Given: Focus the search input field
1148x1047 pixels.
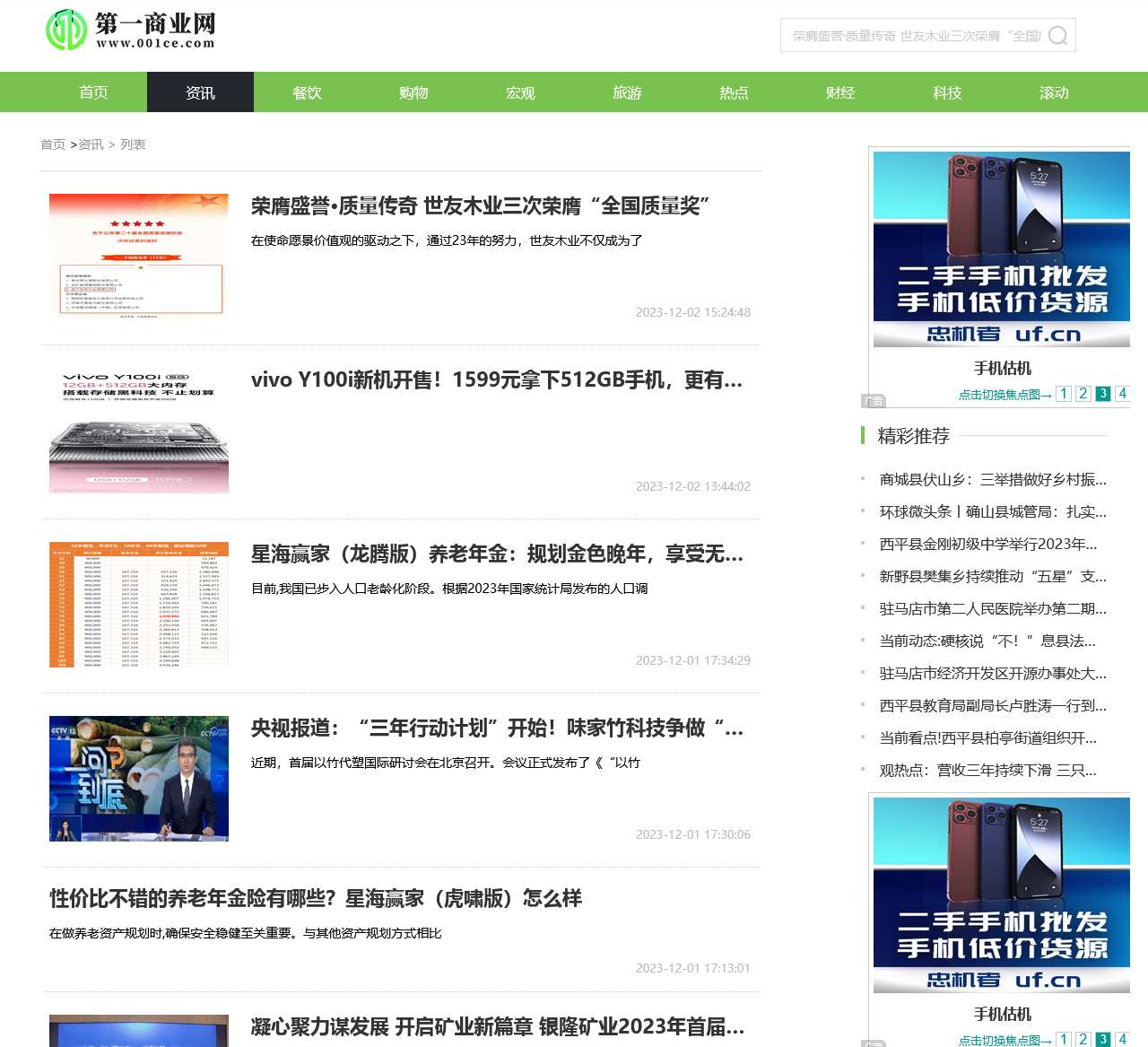Looking at the screenshot, I should (915, 36).
